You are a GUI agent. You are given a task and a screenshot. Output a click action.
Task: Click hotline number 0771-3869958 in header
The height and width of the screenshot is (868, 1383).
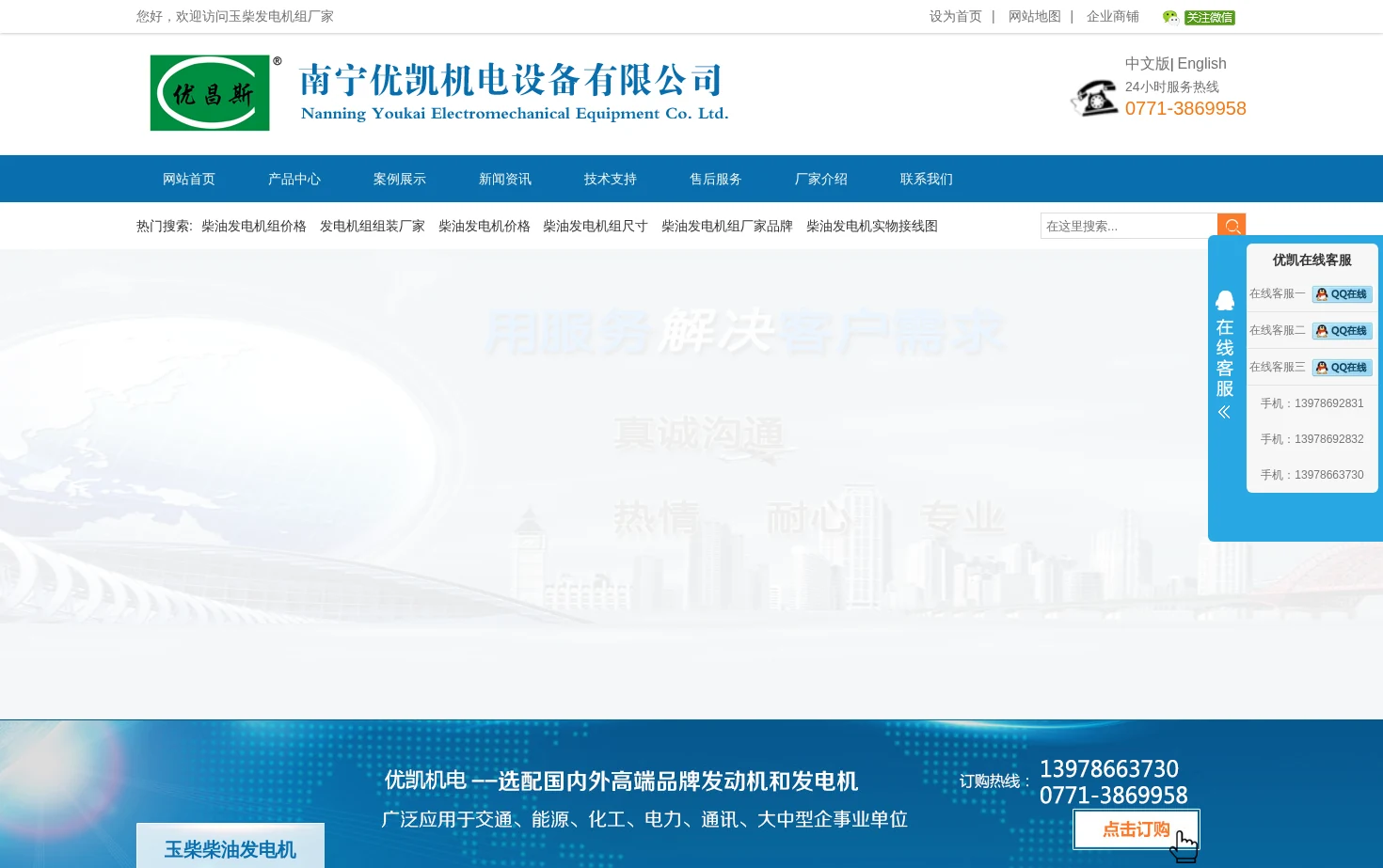click(1185, 108)
